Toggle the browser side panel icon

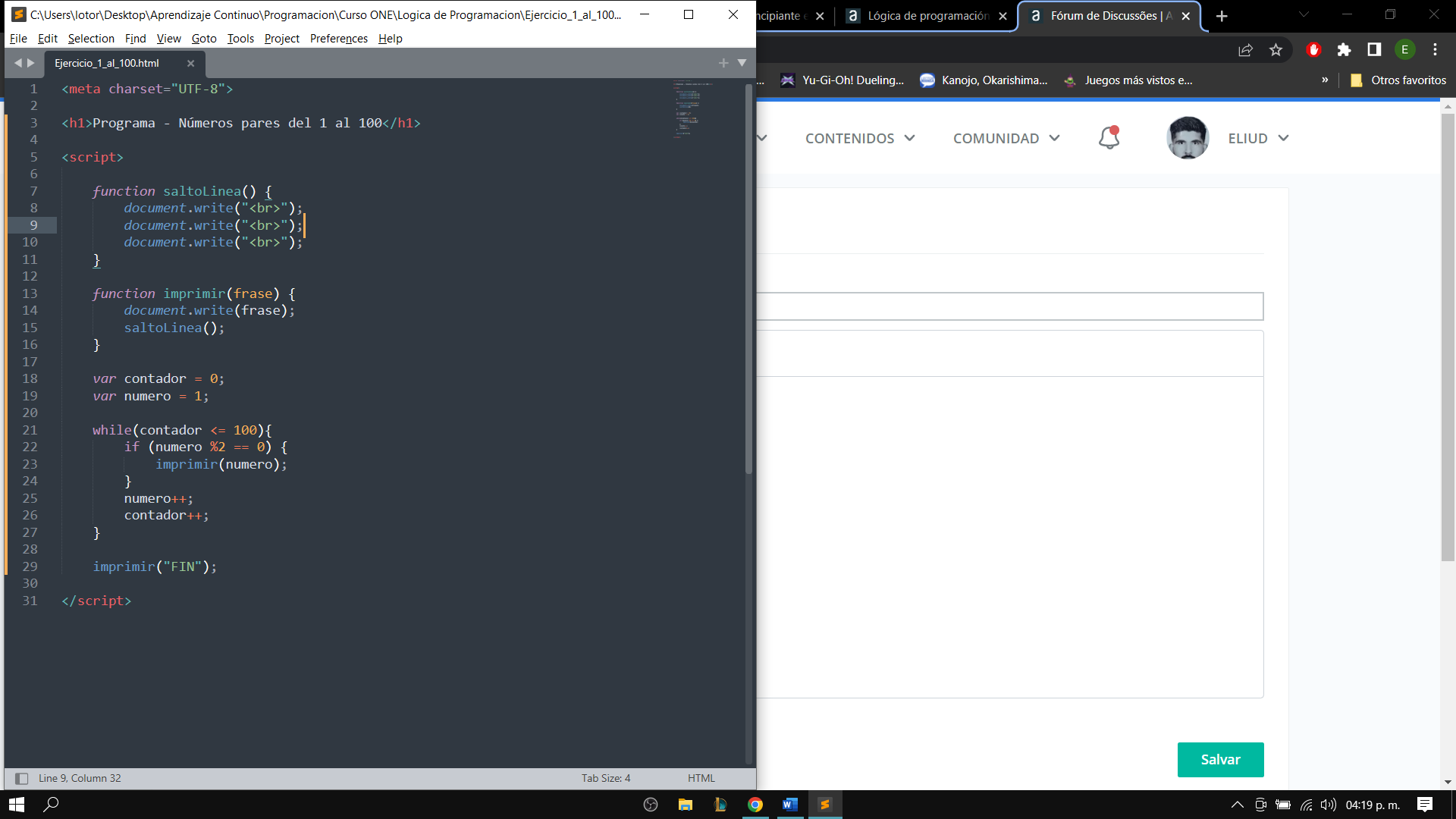click(1374, 50)
